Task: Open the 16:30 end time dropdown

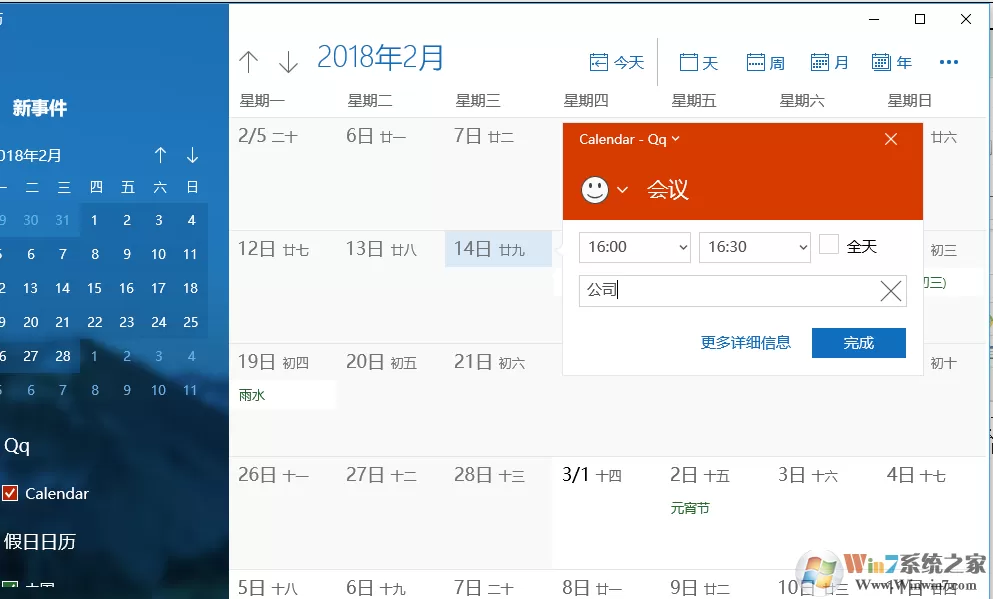Action: (754, 247)
